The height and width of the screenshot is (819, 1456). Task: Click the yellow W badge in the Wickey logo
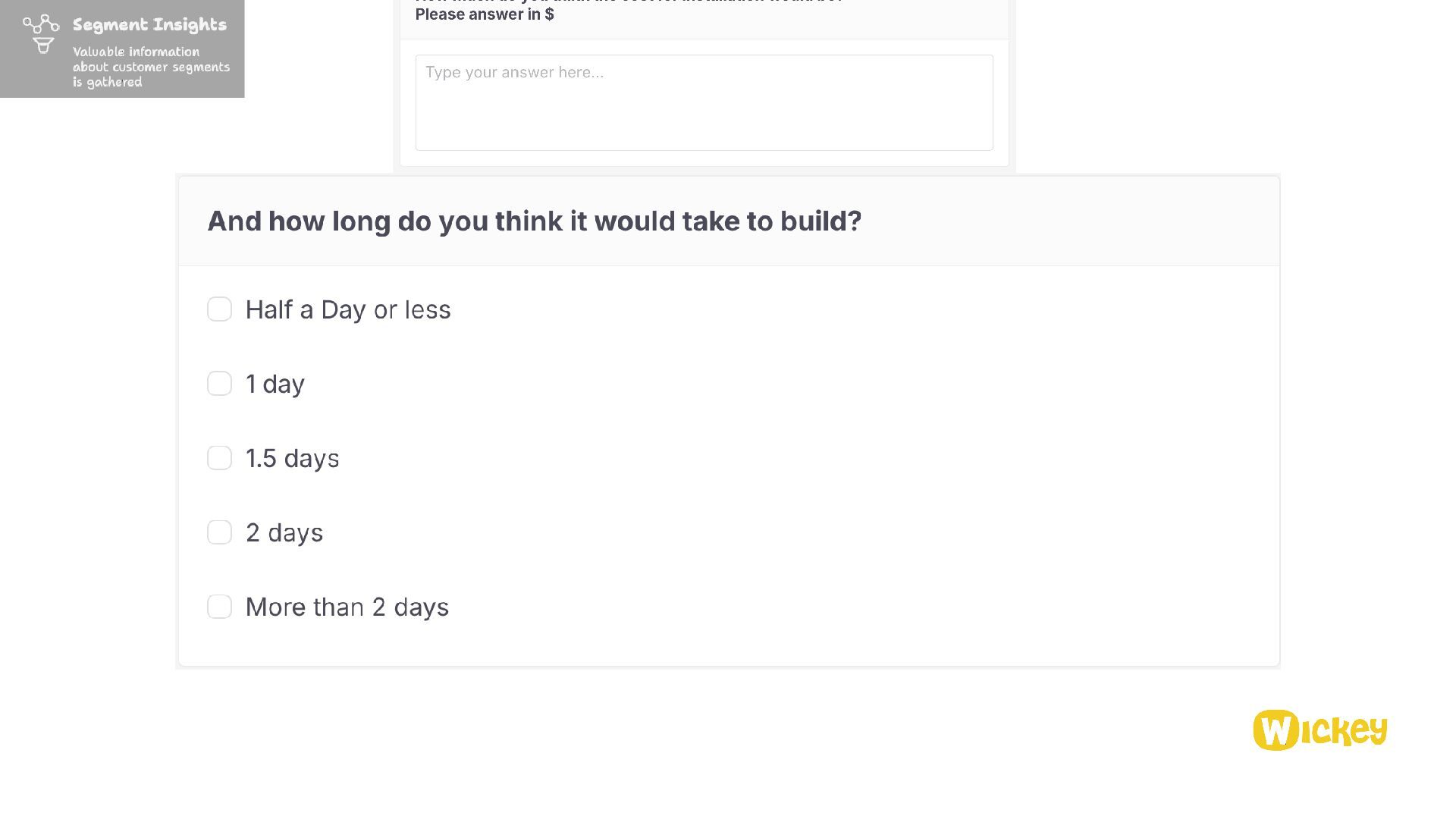1276,730
